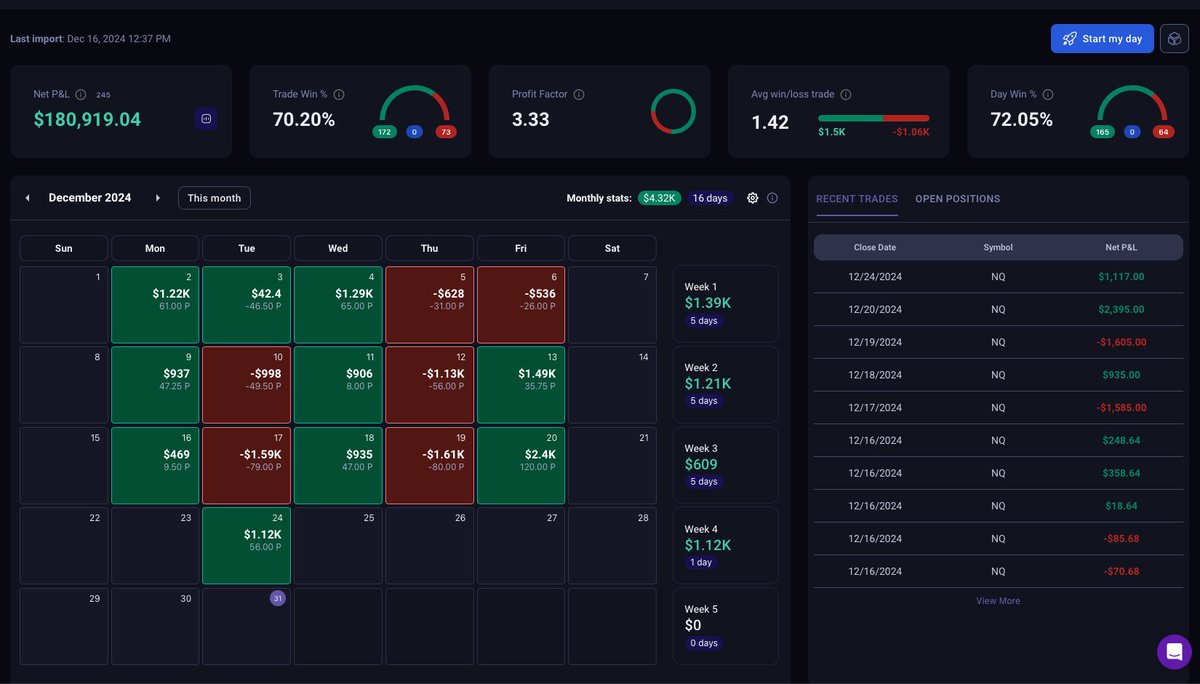This screenshot has height=684, width=1200.
Task: Select December 13 day showing $1.49K
Action: (x=521, y=385)
